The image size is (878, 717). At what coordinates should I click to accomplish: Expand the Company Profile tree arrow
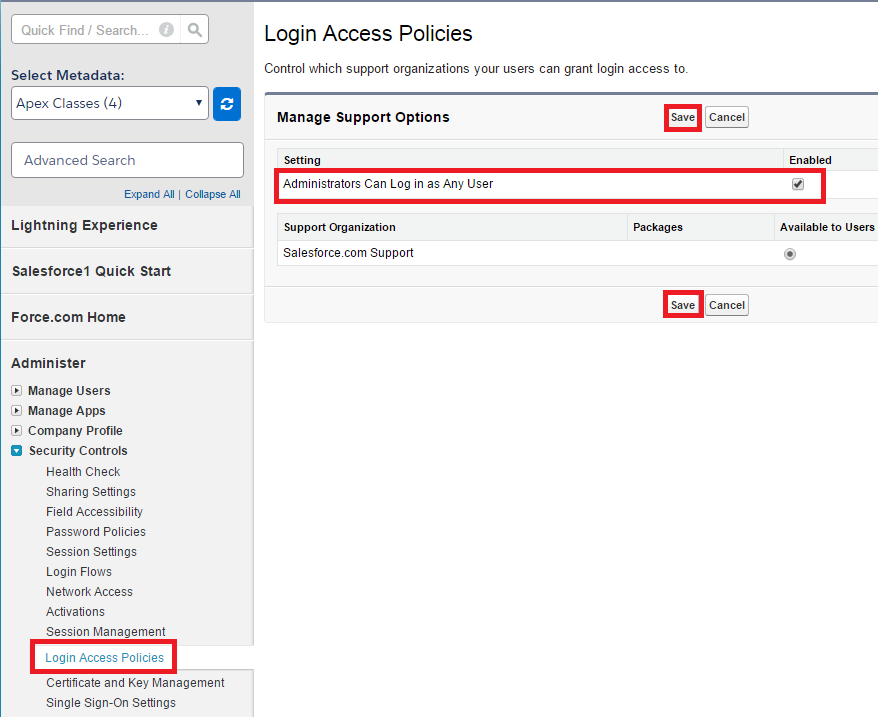[17, 431]
